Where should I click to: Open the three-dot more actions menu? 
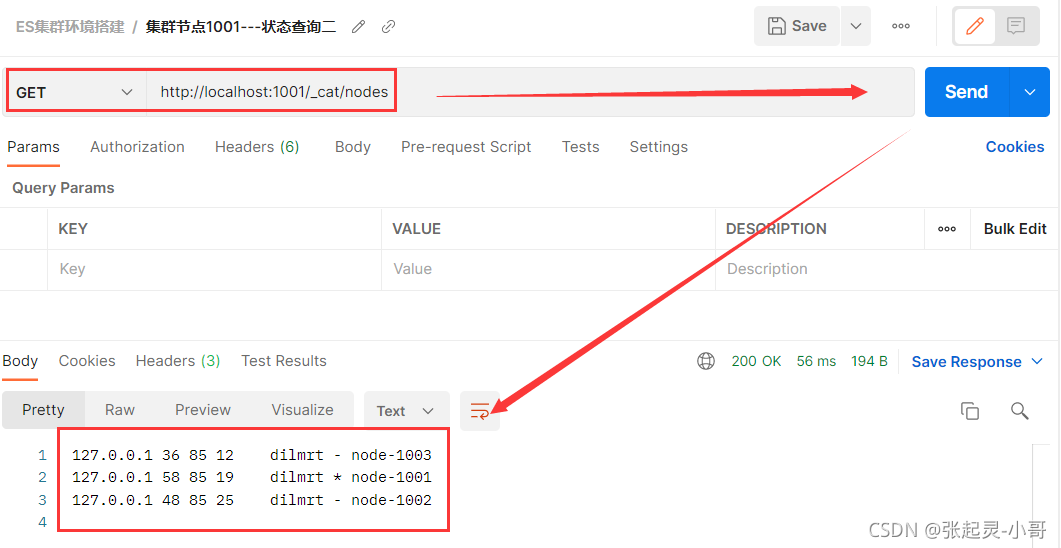pyautogui.click(x=901, y=26)
